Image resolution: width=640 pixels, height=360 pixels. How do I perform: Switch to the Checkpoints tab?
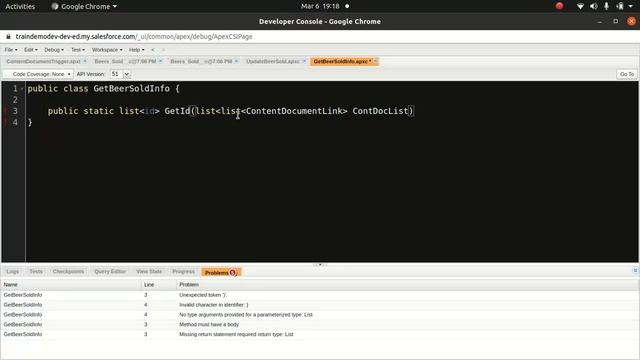pyautogui.click(x=68, y=271)
